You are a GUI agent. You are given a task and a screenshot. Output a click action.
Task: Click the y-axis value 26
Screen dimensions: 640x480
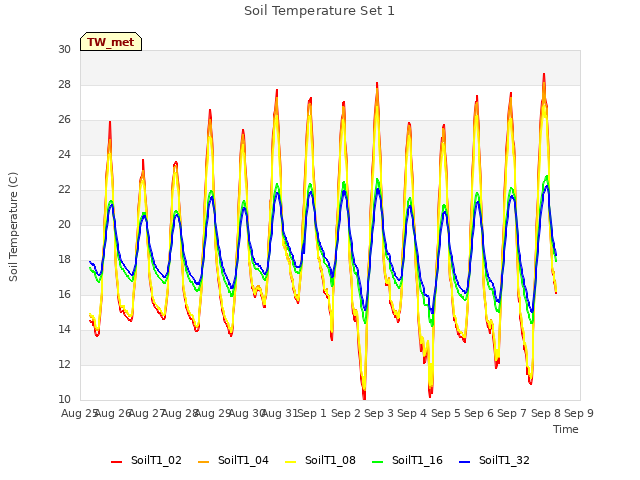coord(64,120)
